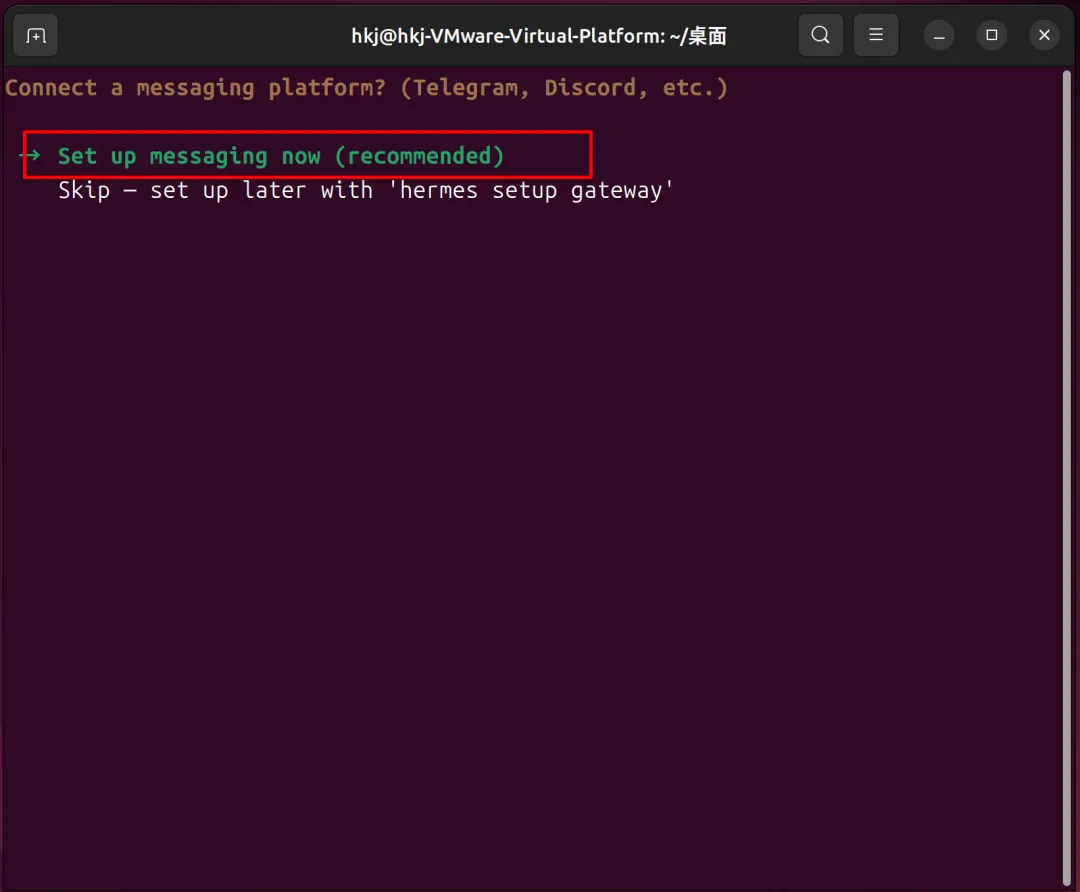Click the window title 'hkj@hkj-VMware-Virtual-Platform'
Image resolution: width=1080 pixels, height=892 pixels.
tap(539, 35)
